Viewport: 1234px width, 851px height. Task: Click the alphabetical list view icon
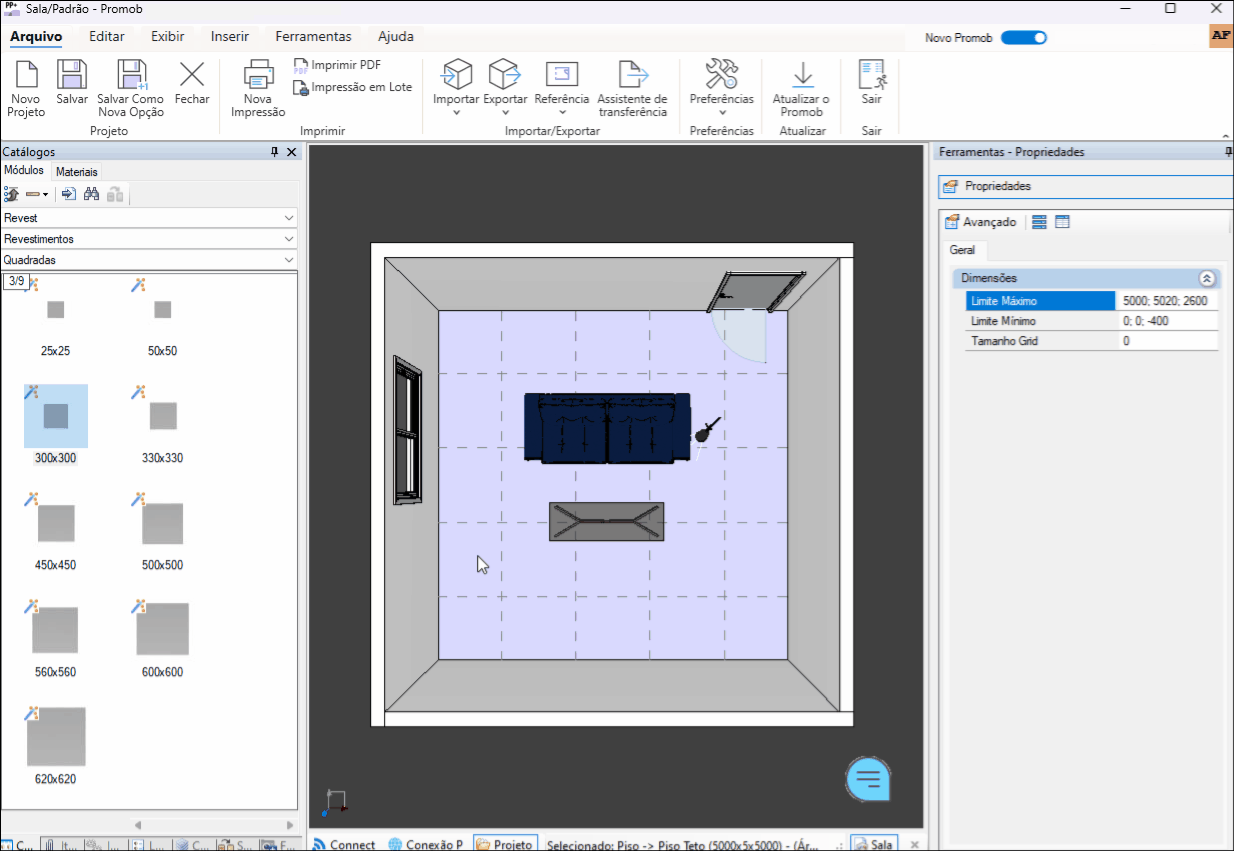[1062, 222]
